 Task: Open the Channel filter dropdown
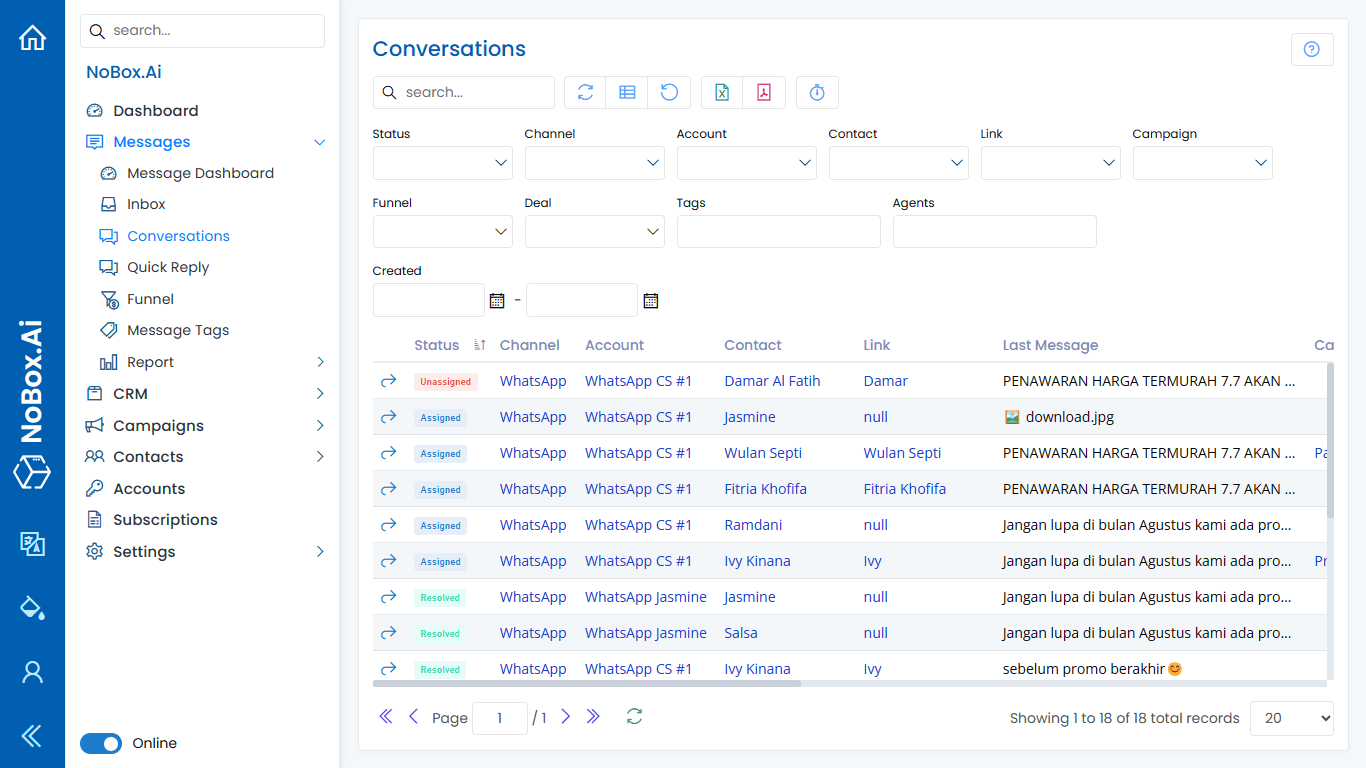(x=594, y=163)
